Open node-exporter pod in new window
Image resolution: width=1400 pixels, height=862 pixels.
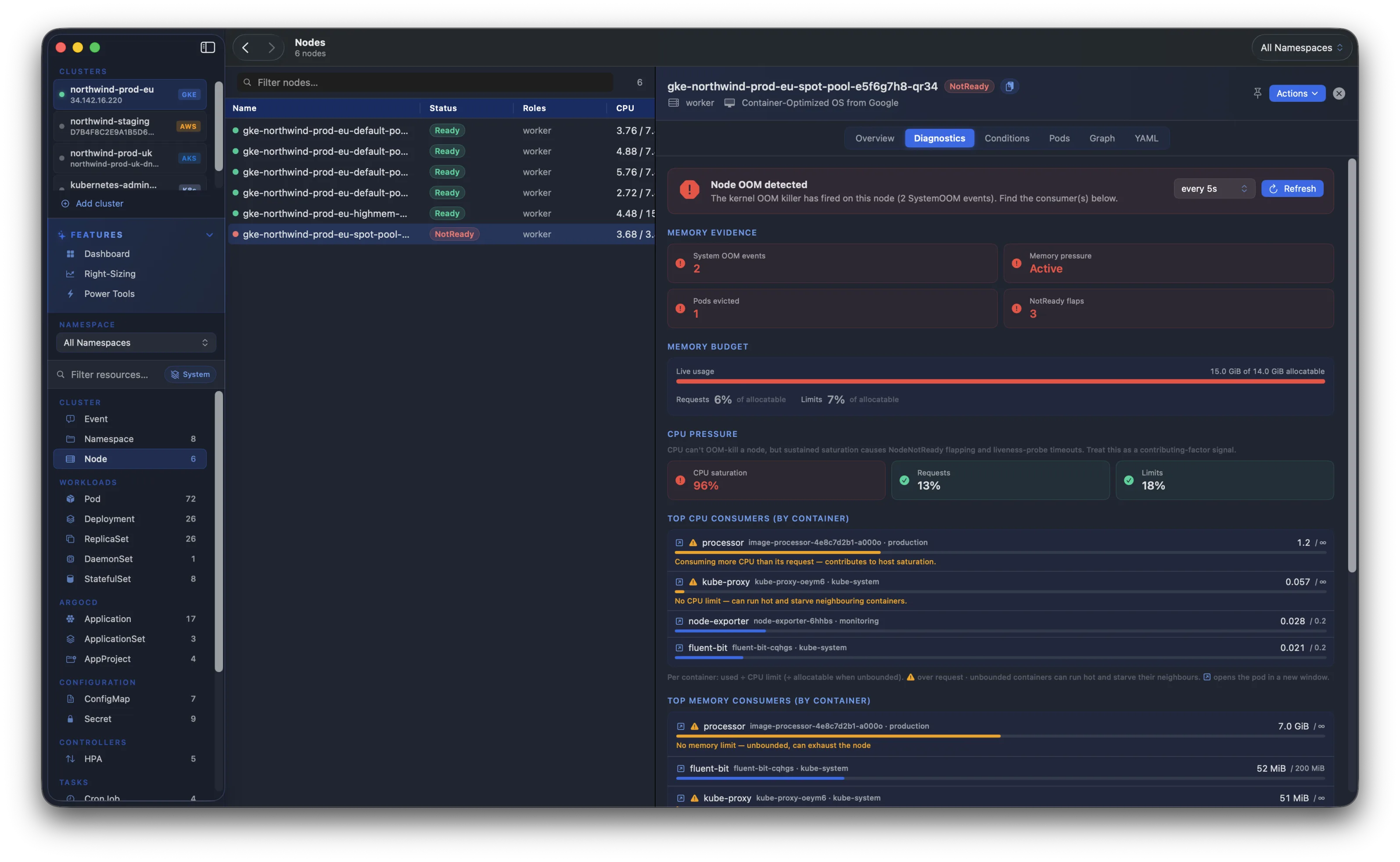[x=678, y=622]
